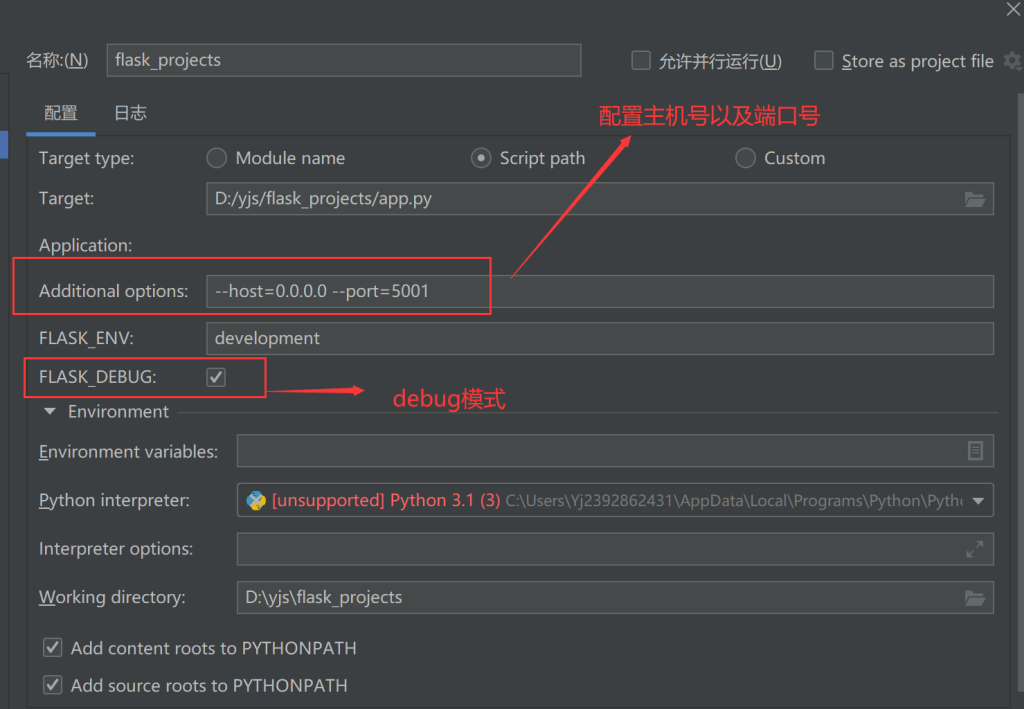Viewport: 1024px width, 709px height.
Task: Select the Module name radio button
Action: [x=216, y=158]
